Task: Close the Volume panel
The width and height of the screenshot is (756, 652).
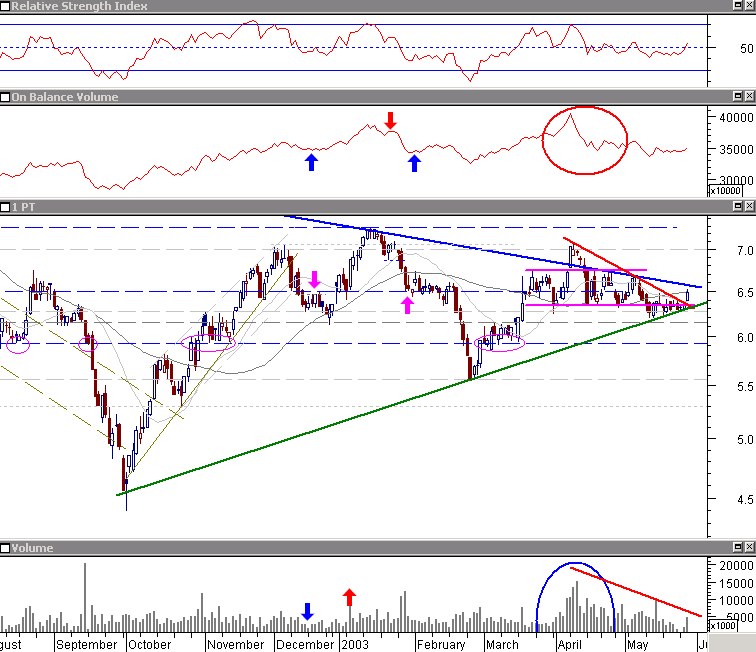Action: 749,547
